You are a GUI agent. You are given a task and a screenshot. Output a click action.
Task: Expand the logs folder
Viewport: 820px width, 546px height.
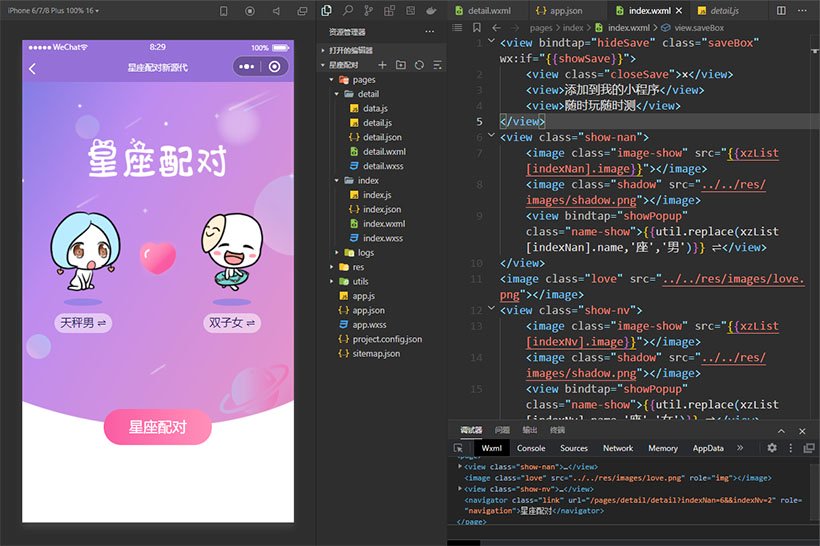click(338, 253)
